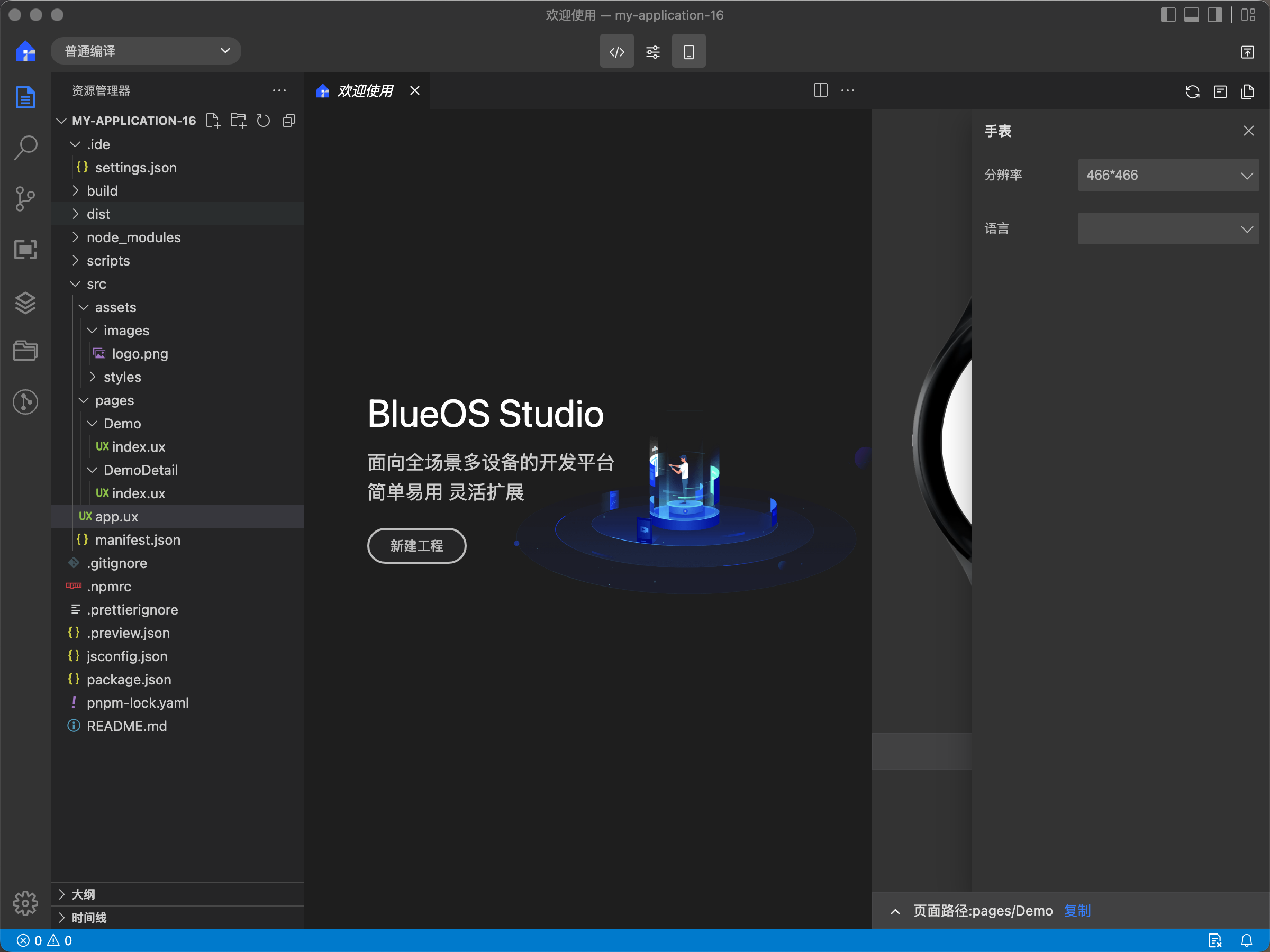Open the layers stack icon in activity bar
Image resolution: width=1270 pixels, height=952 pixels.
point(25,303)
